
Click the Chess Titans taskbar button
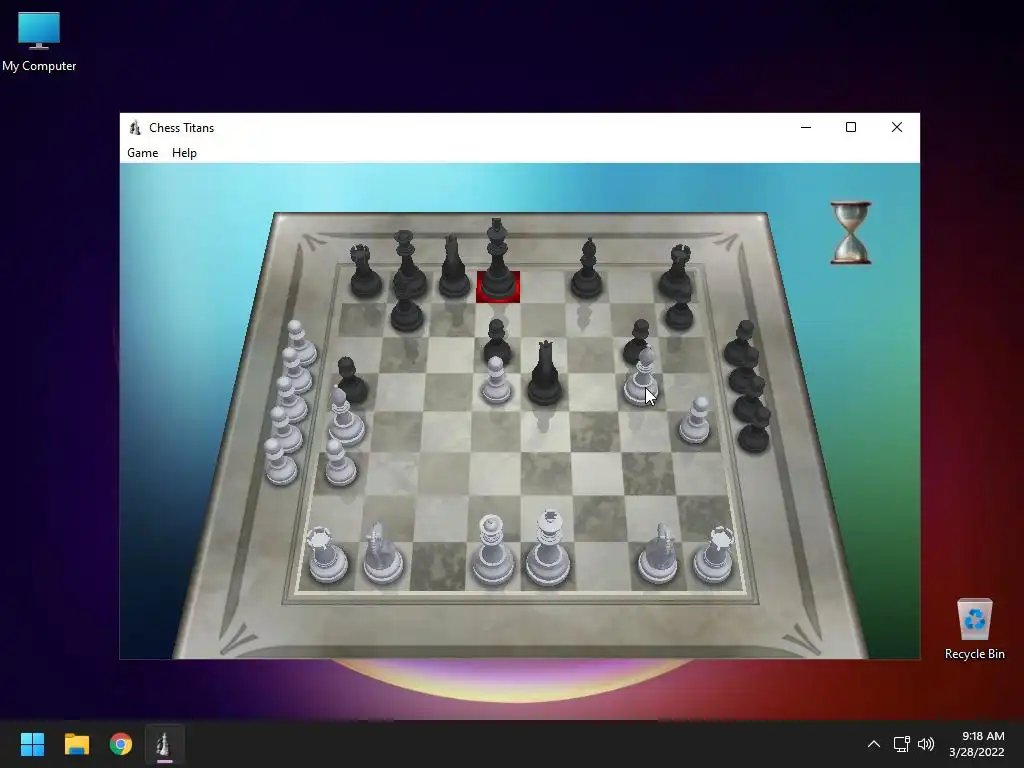[x=165, y=744]
